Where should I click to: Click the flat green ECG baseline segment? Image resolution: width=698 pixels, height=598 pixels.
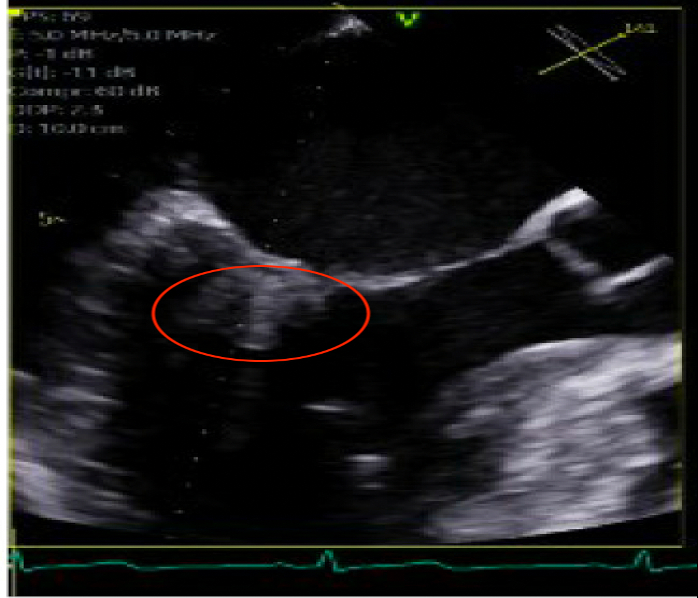point(480,567)
